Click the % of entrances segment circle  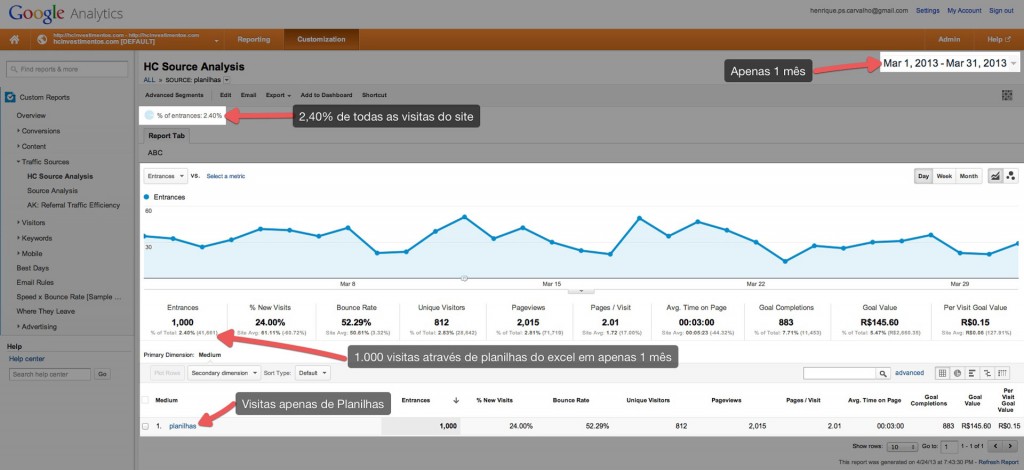point(149,116)
